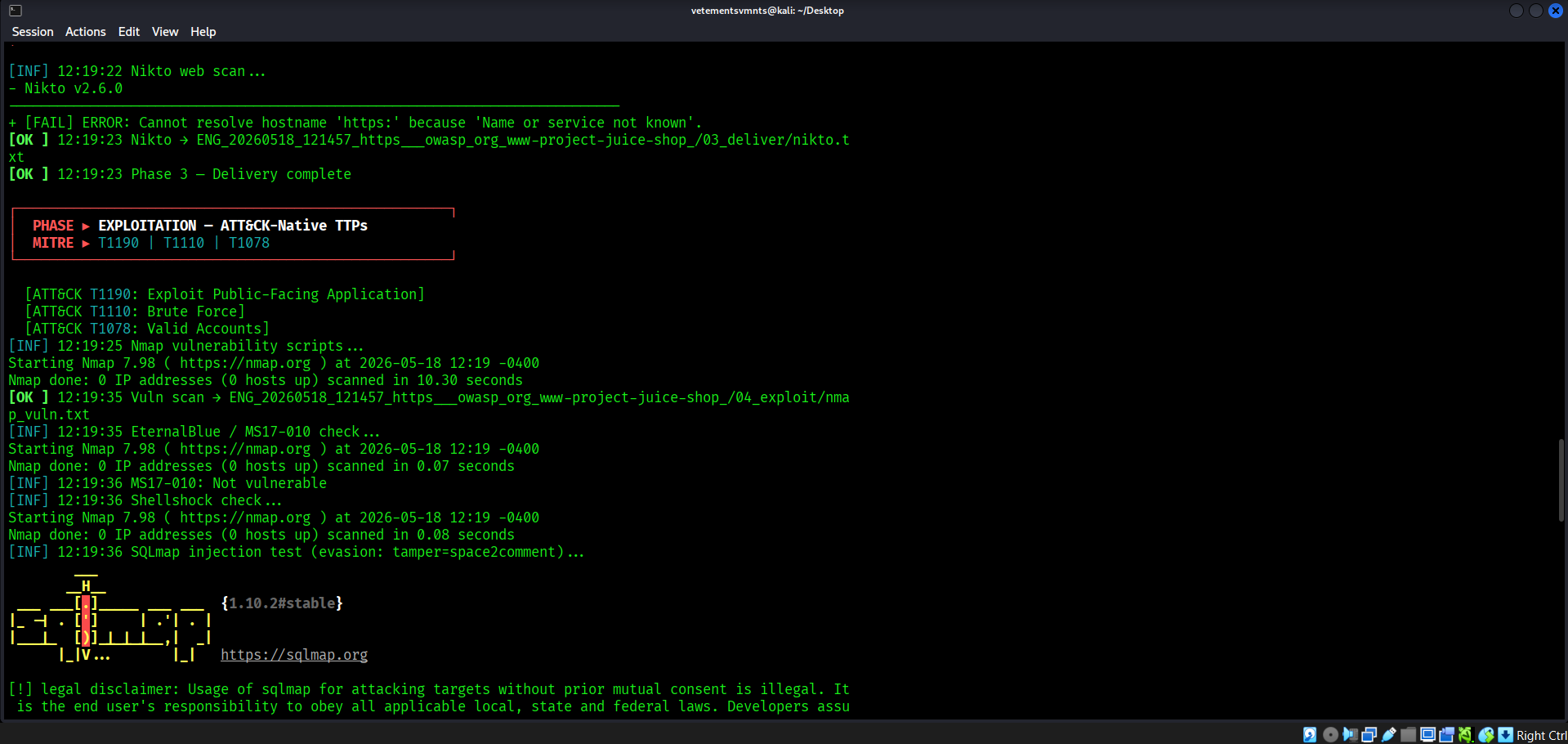Click 'Nikto web scan...' line

click(x=137, y=71)
